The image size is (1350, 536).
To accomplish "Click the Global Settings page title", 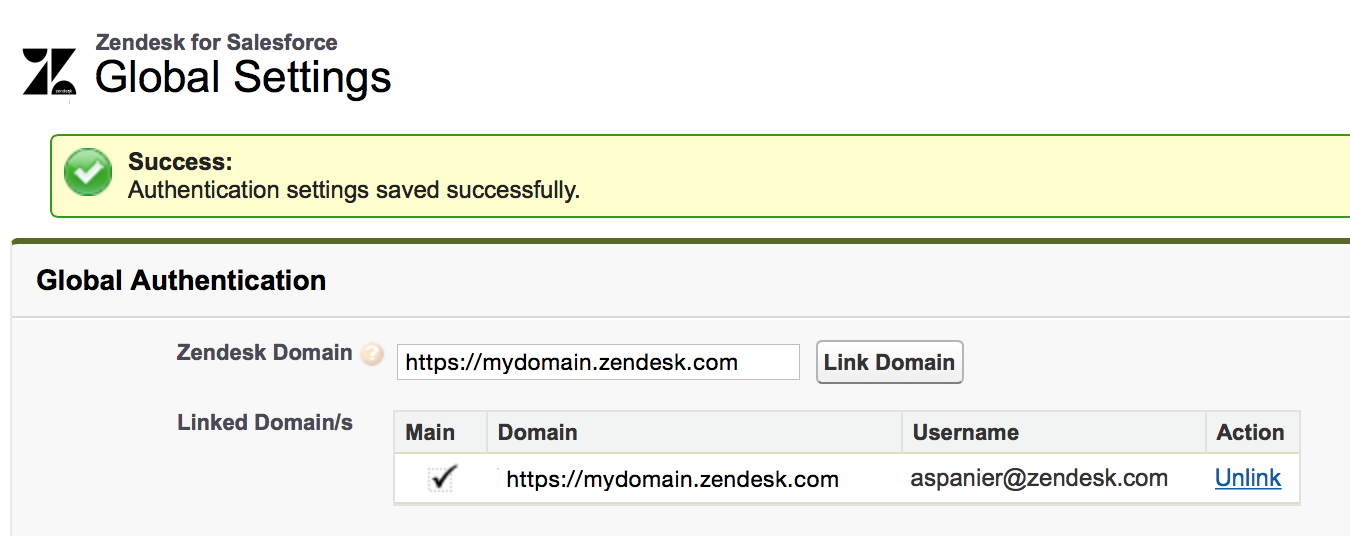I will click(243, 77).
